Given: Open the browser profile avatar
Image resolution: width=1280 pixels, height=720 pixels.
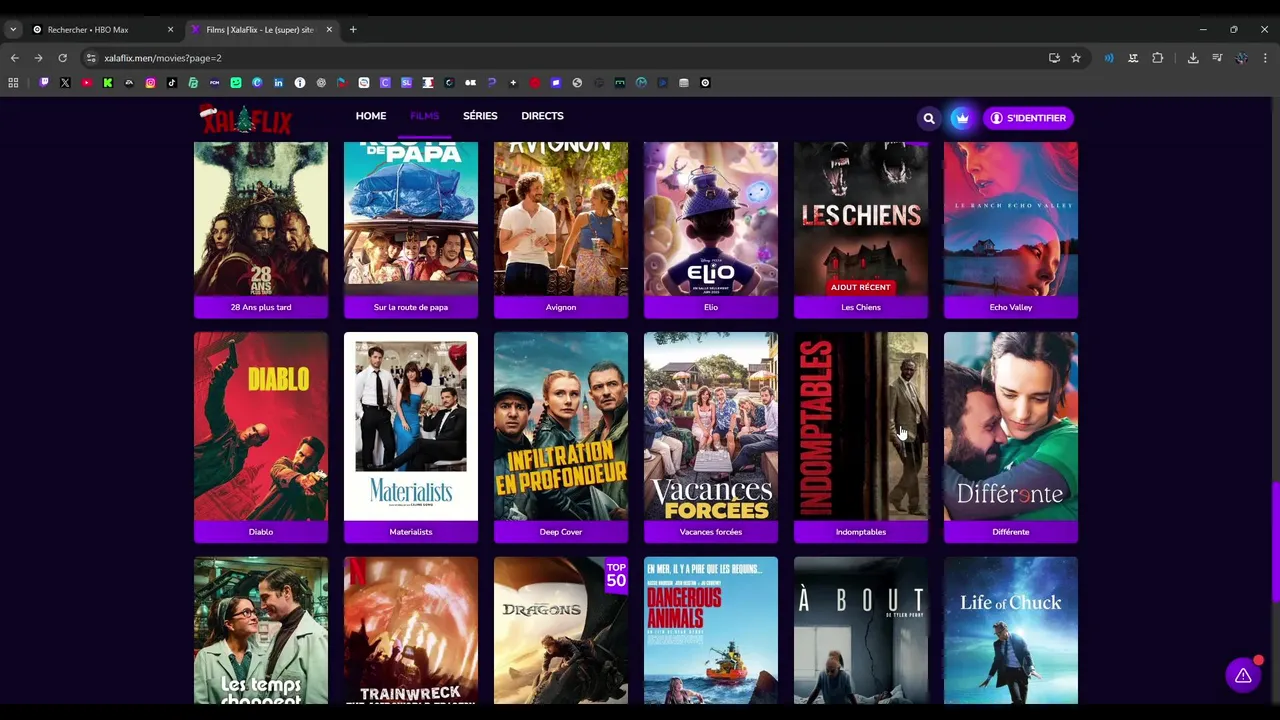Looking at the screenshot, I should click(x=1241, y=58).
